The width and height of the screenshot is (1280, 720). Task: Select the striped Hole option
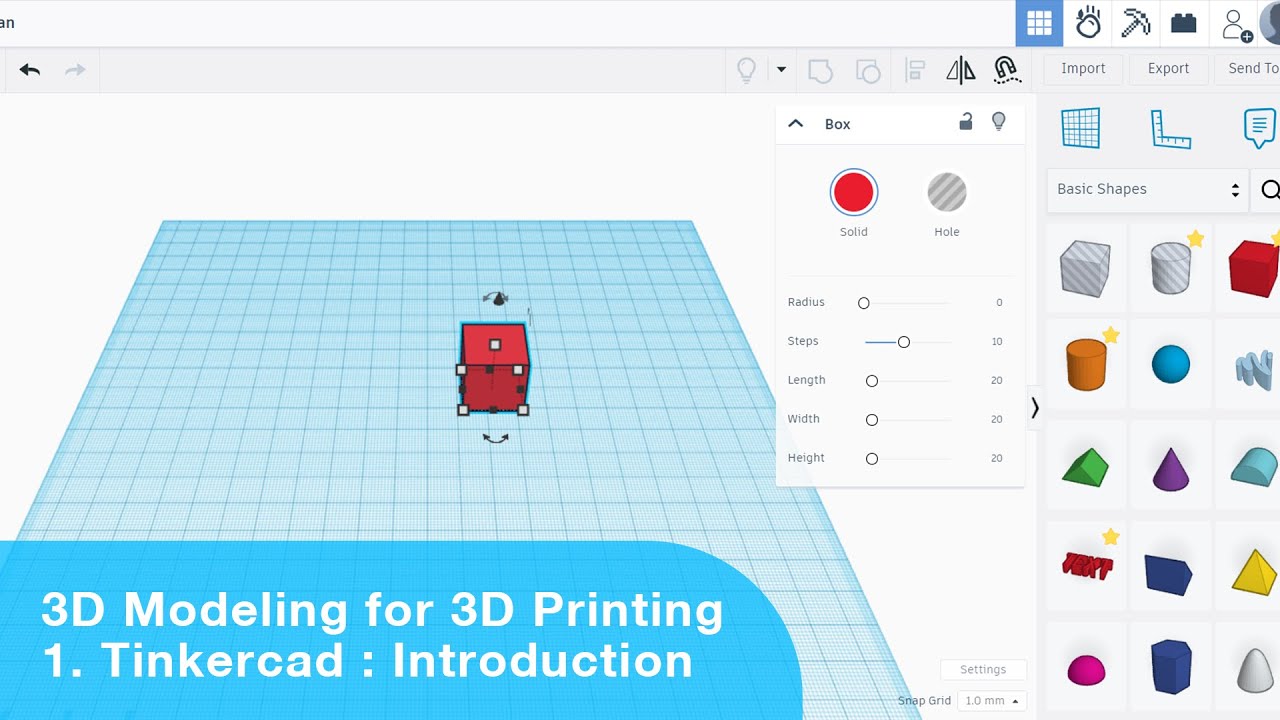tap(947, 192)
